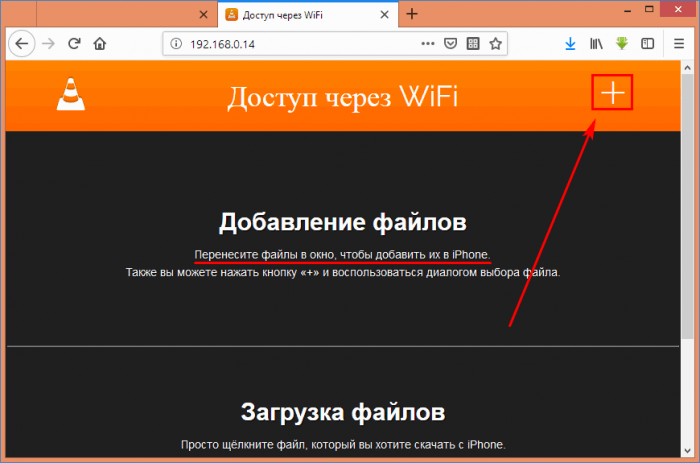
Task: Click the scrollbar down arrow
Action: point(688,450)
